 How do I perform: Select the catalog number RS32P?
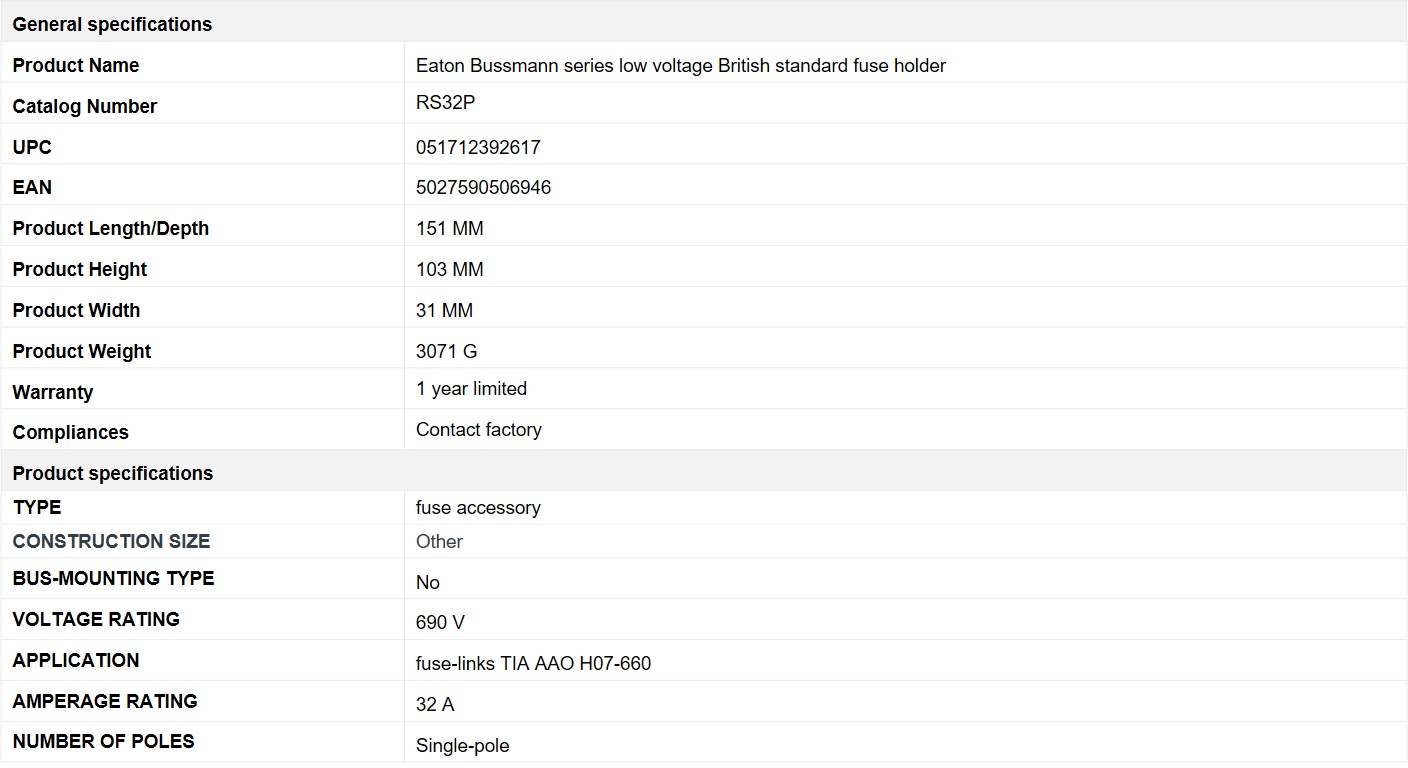[445, 102]
